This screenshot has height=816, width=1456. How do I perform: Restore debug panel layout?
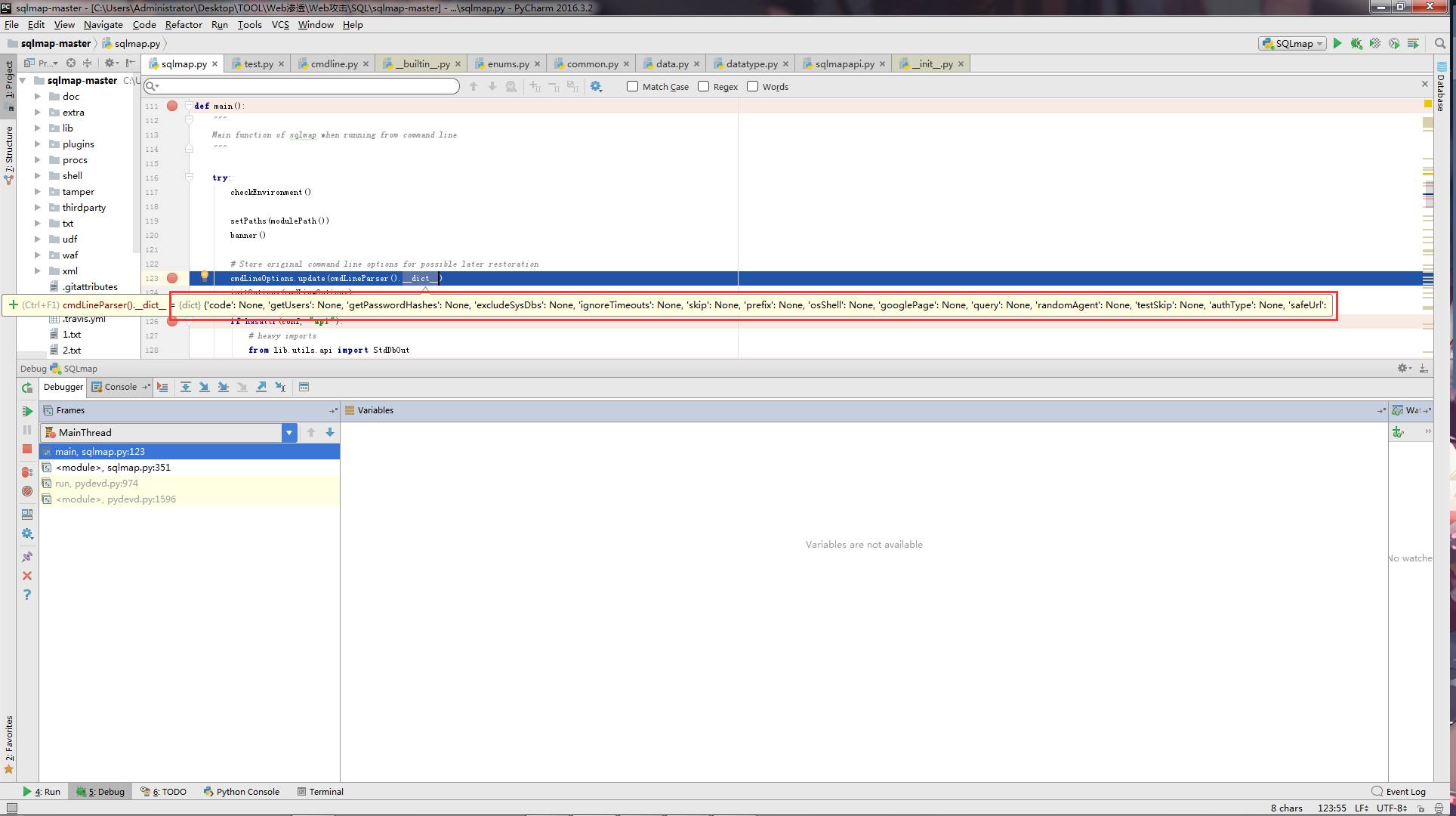pos(27,515)
